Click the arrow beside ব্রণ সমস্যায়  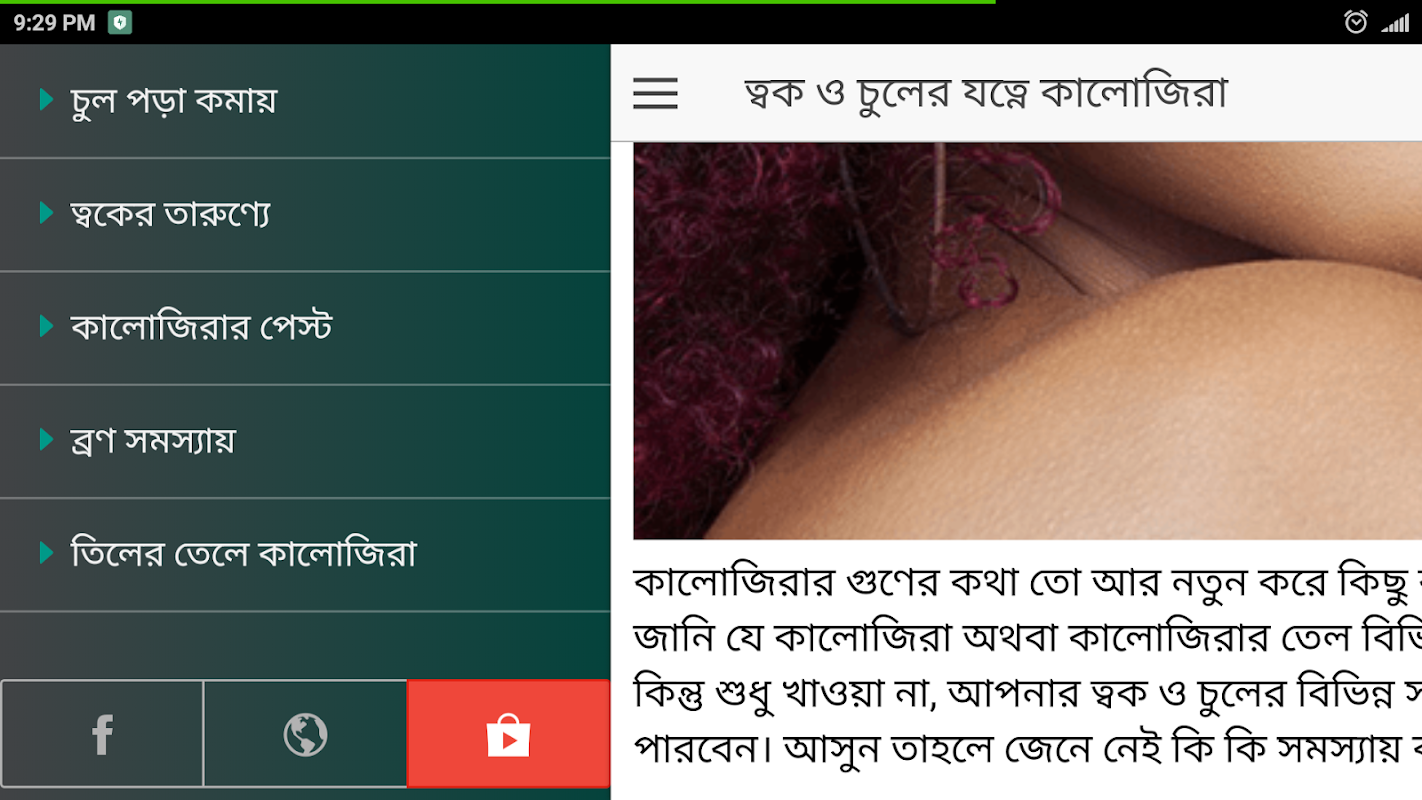point(46,439)
